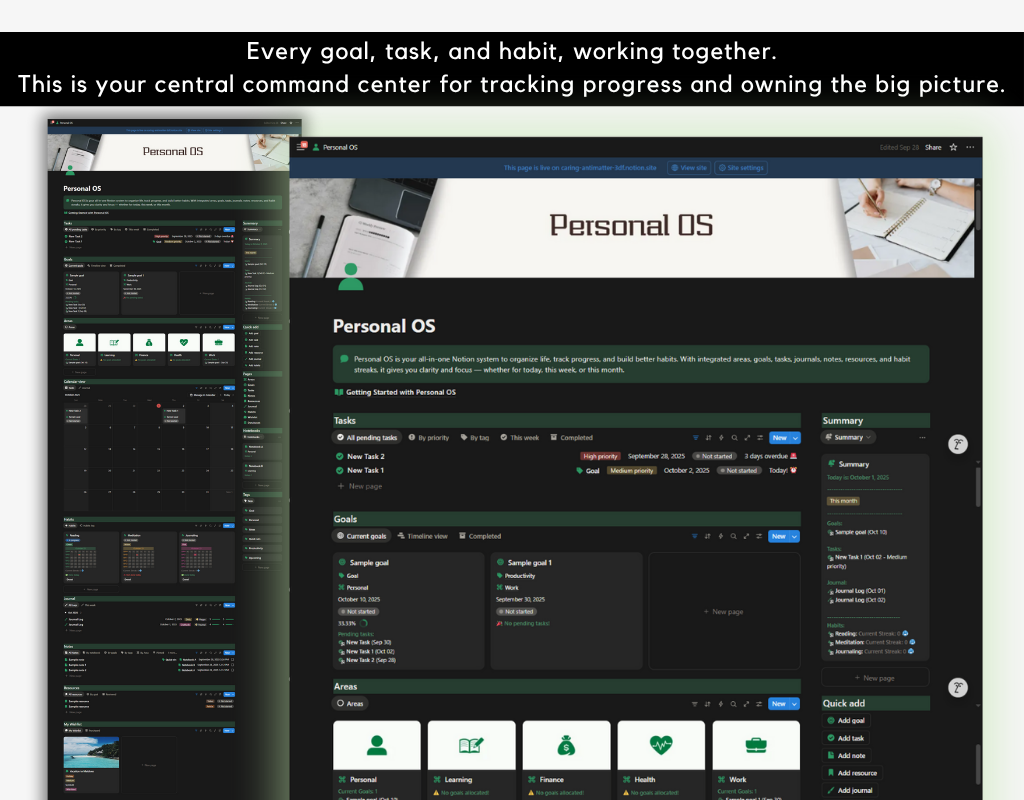Open Goals view settings sliders icon
The height and width of the screenshot is (800, 1024).
759,537
